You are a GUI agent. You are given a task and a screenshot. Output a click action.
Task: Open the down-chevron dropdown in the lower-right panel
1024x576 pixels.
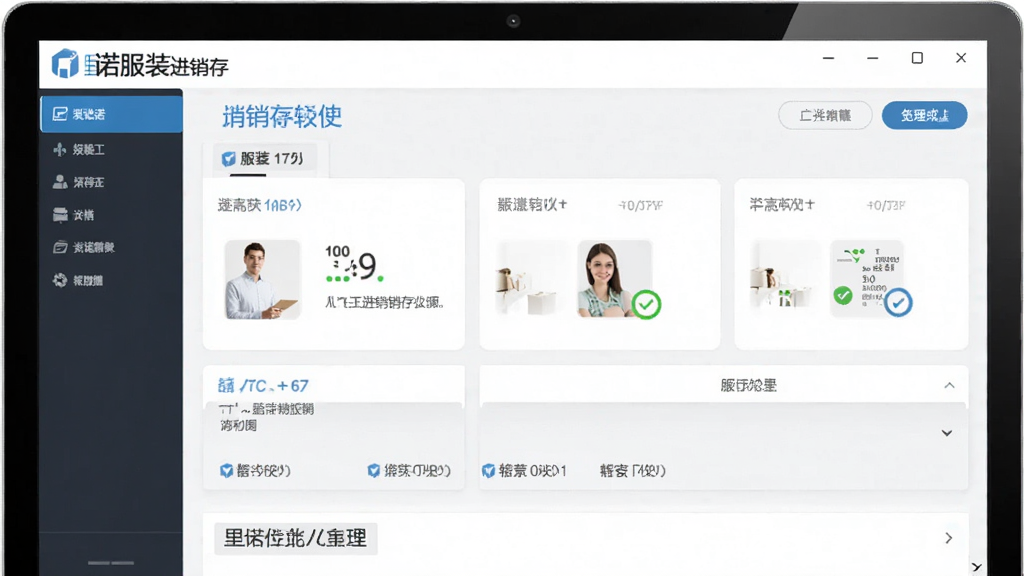coord(947,433)
